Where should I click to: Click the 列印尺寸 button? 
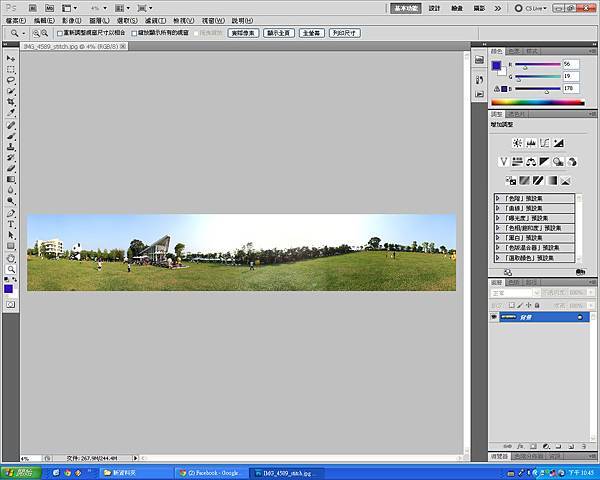345,33
